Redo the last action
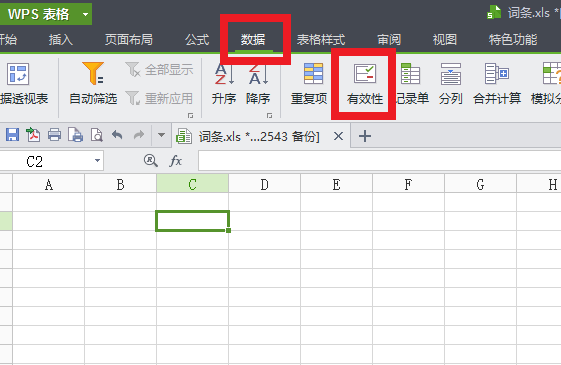 (139, 135)
